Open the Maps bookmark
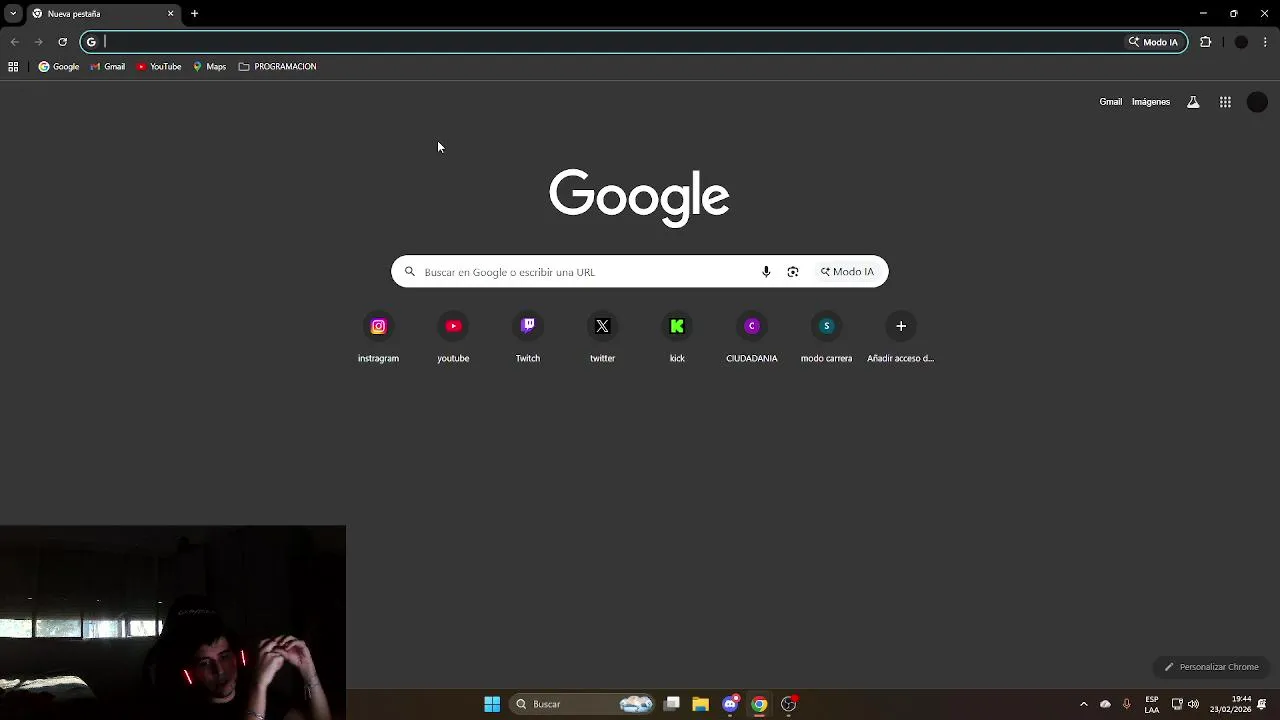Screen dimensions: 1280x720 point(209,67)
